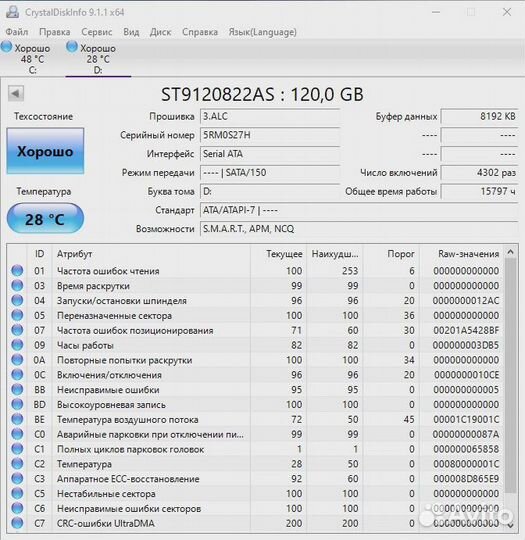Screen dimensions: 525x540
Task: Click status icon for Неисправимые ошибки row BB
Action: (17, 390)
